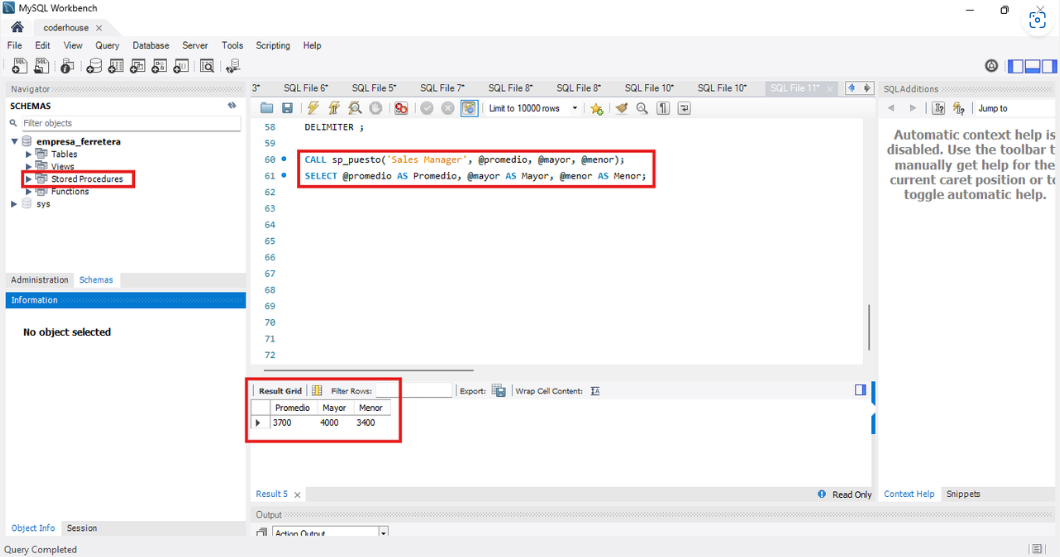
Task: Open the Jump to dropdown
Action: click(x=1015, y=108)
